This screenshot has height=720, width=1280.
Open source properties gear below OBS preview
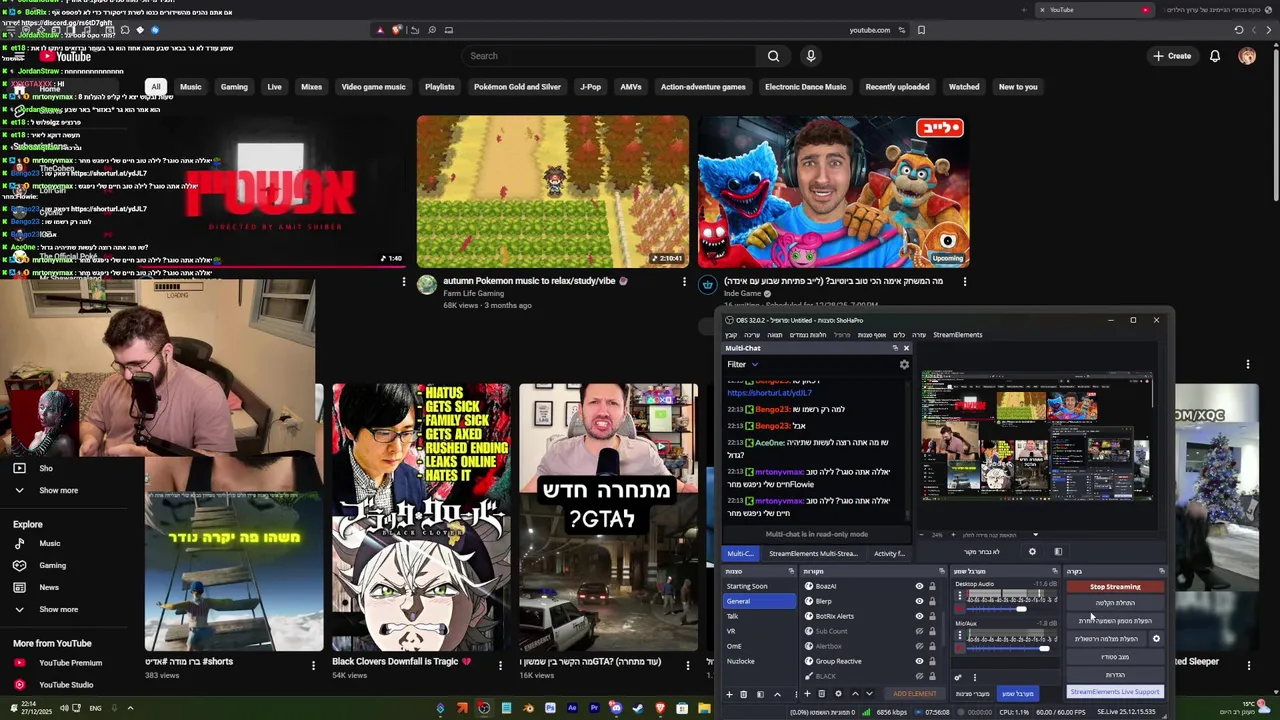1032,551
